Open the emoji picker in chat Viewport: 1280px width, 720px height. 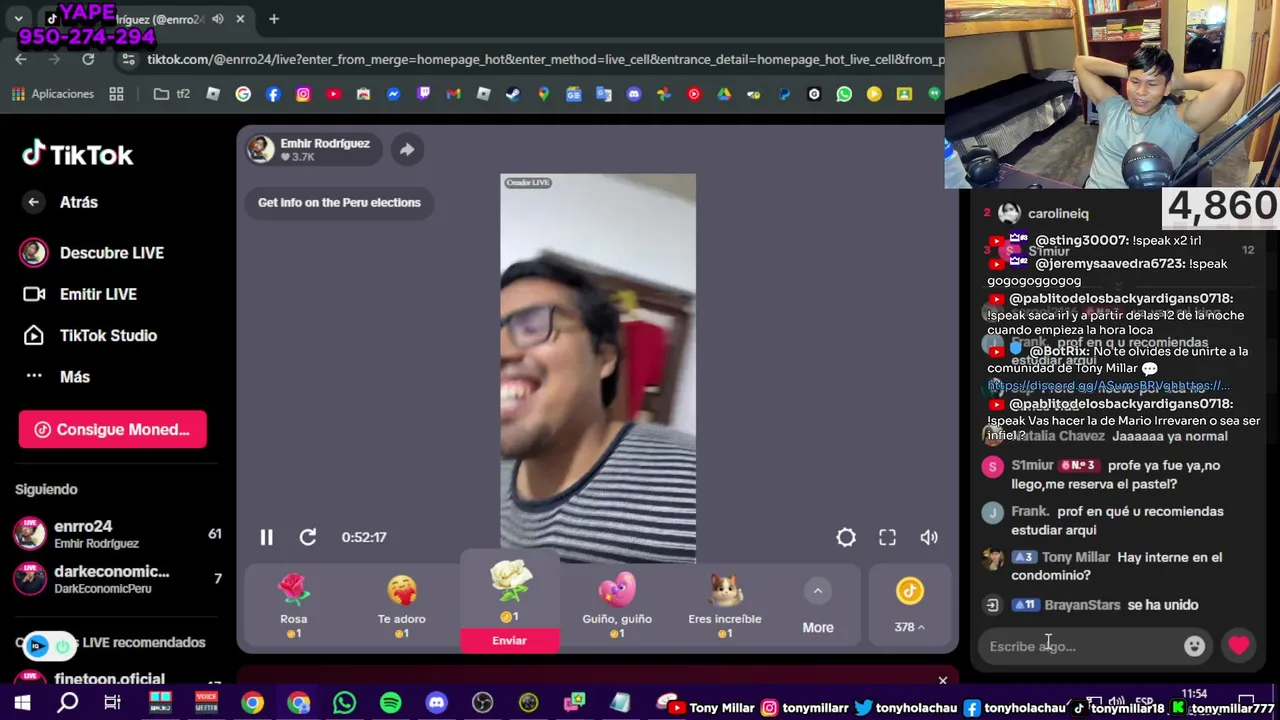click(x=1194, y=646)
